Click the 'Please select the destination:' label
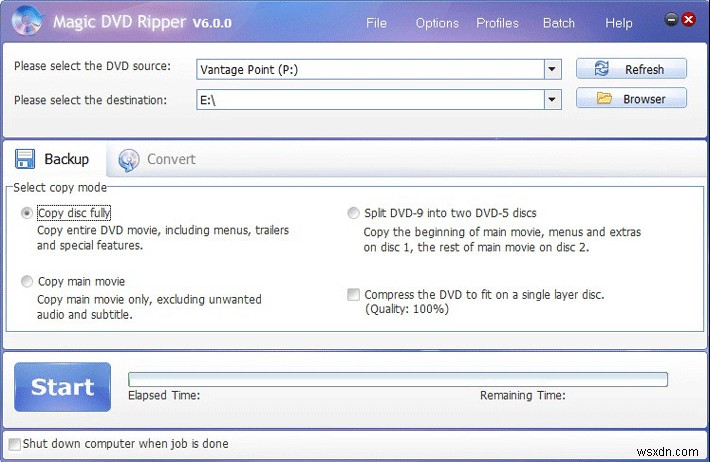Viewport: 710px width, 462px height. coord(91,100)
